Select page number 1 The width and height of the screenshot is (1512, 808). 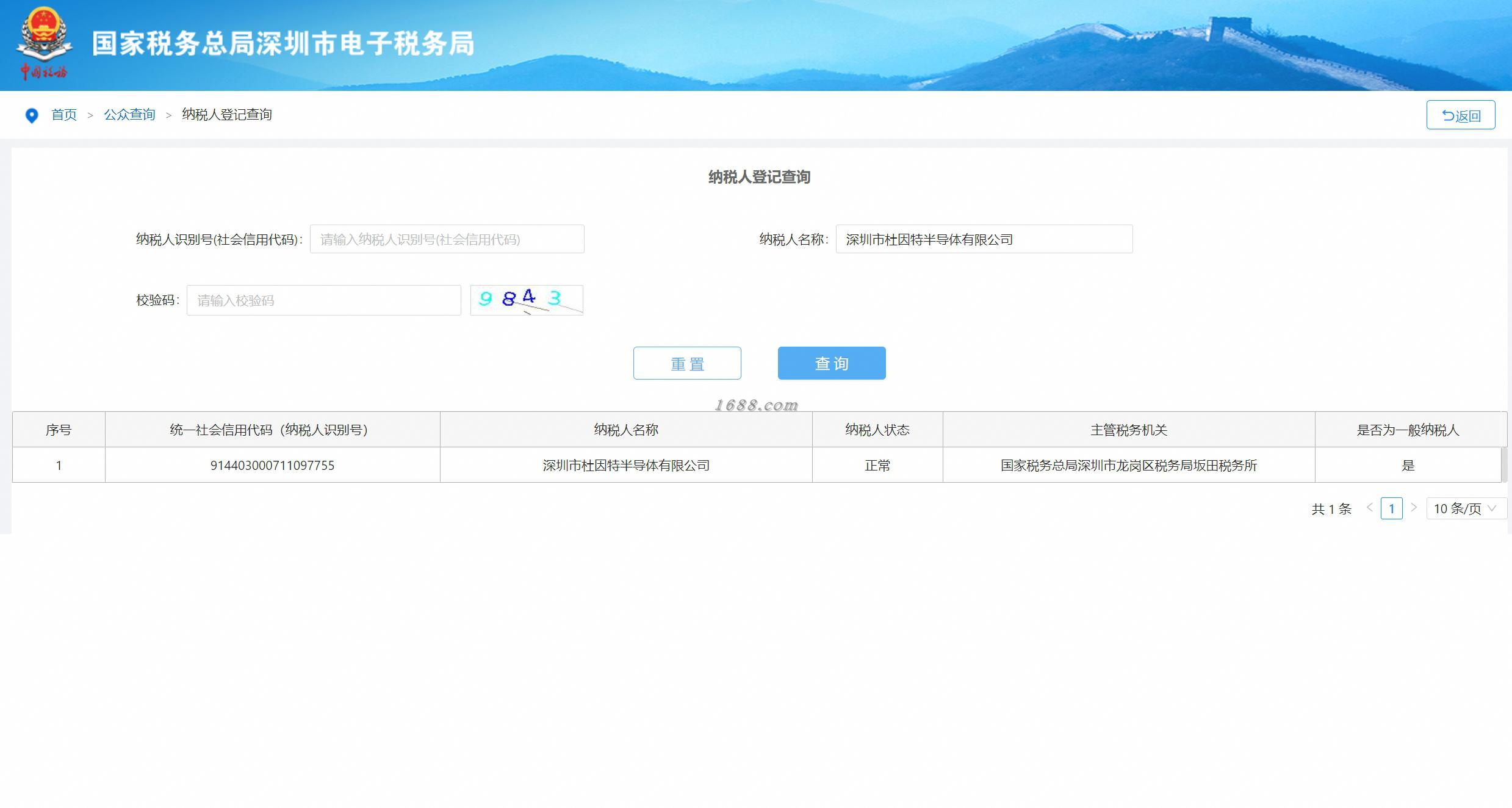coord(1391,508)
